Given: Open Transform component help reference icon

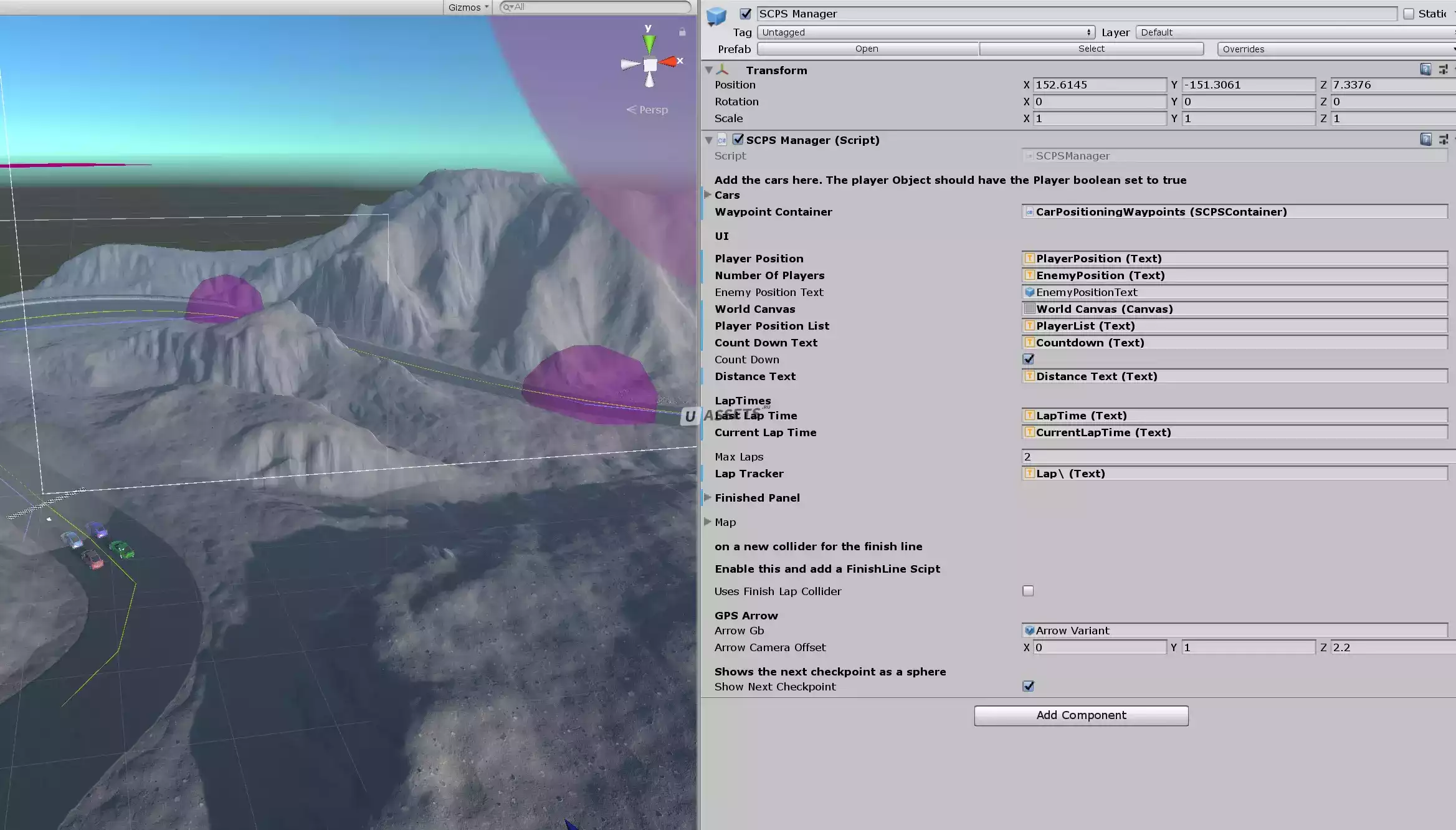Looking at the screenshot, I should pos(1425,70).
